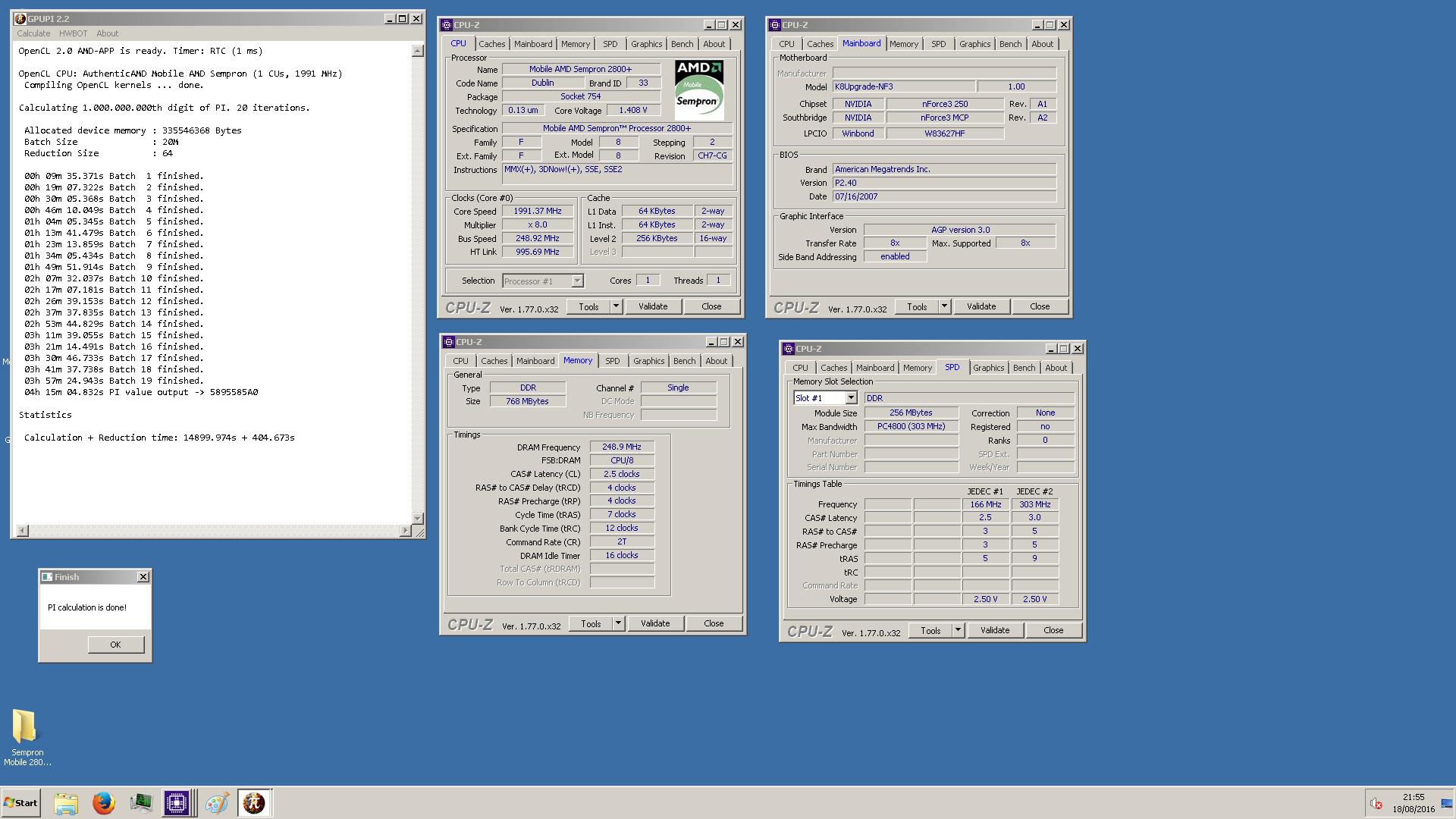
Task: Open the Slot #1 memory slot dropdown
Action: pos(851,398)
